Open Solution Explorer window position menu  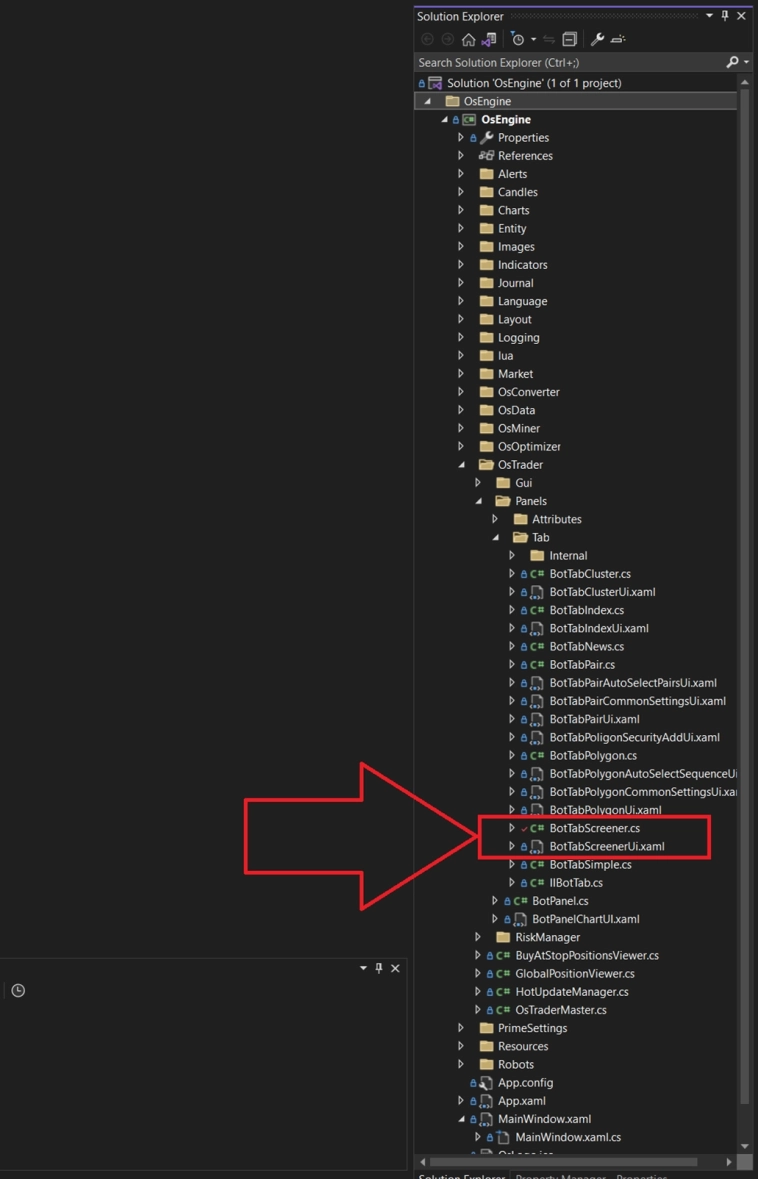point(709,17)
